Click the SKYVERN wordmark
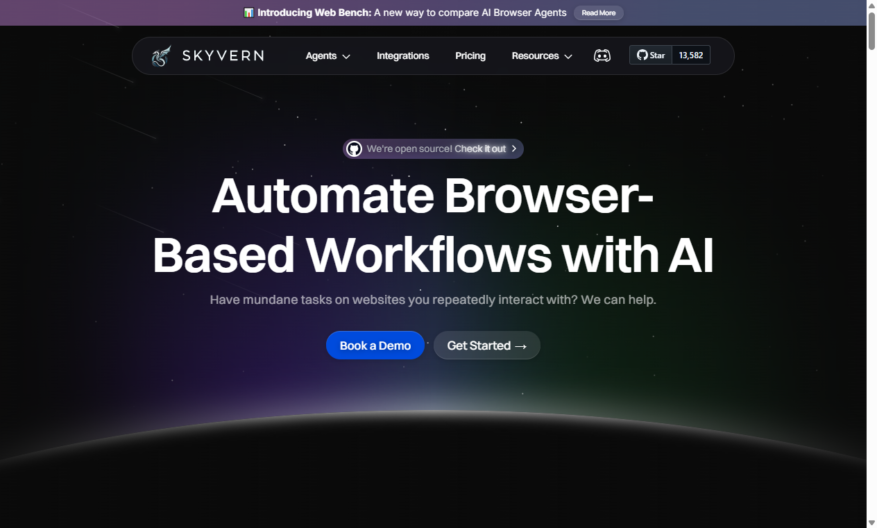Viewport: 877px width, 528px height. pos(223,56)
